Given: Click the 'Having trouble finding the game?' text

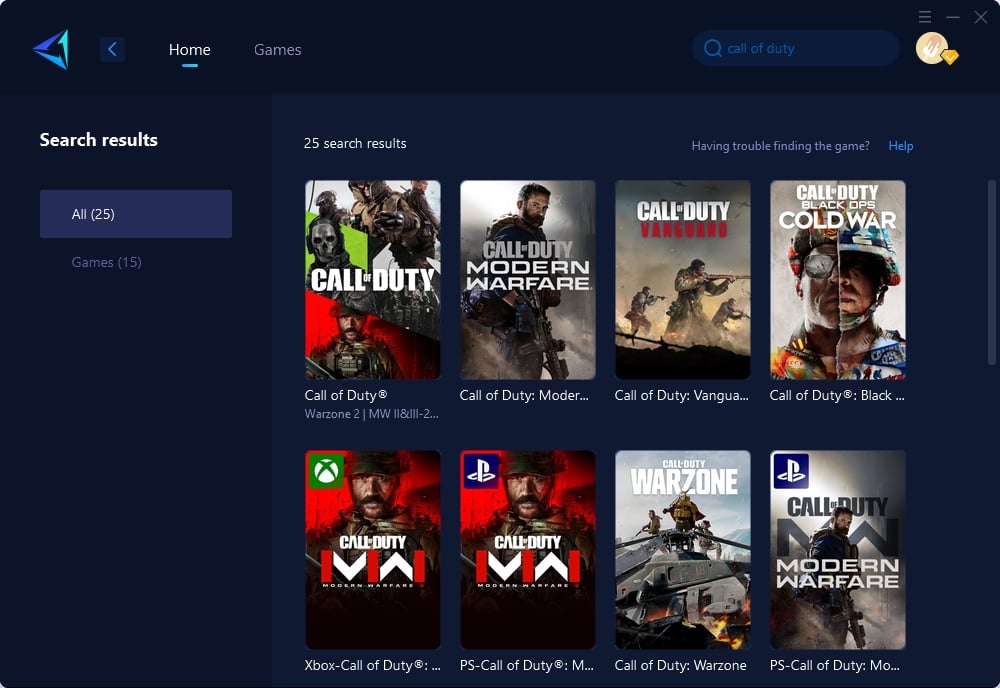Looking at the screenshot, I should 781,146.
